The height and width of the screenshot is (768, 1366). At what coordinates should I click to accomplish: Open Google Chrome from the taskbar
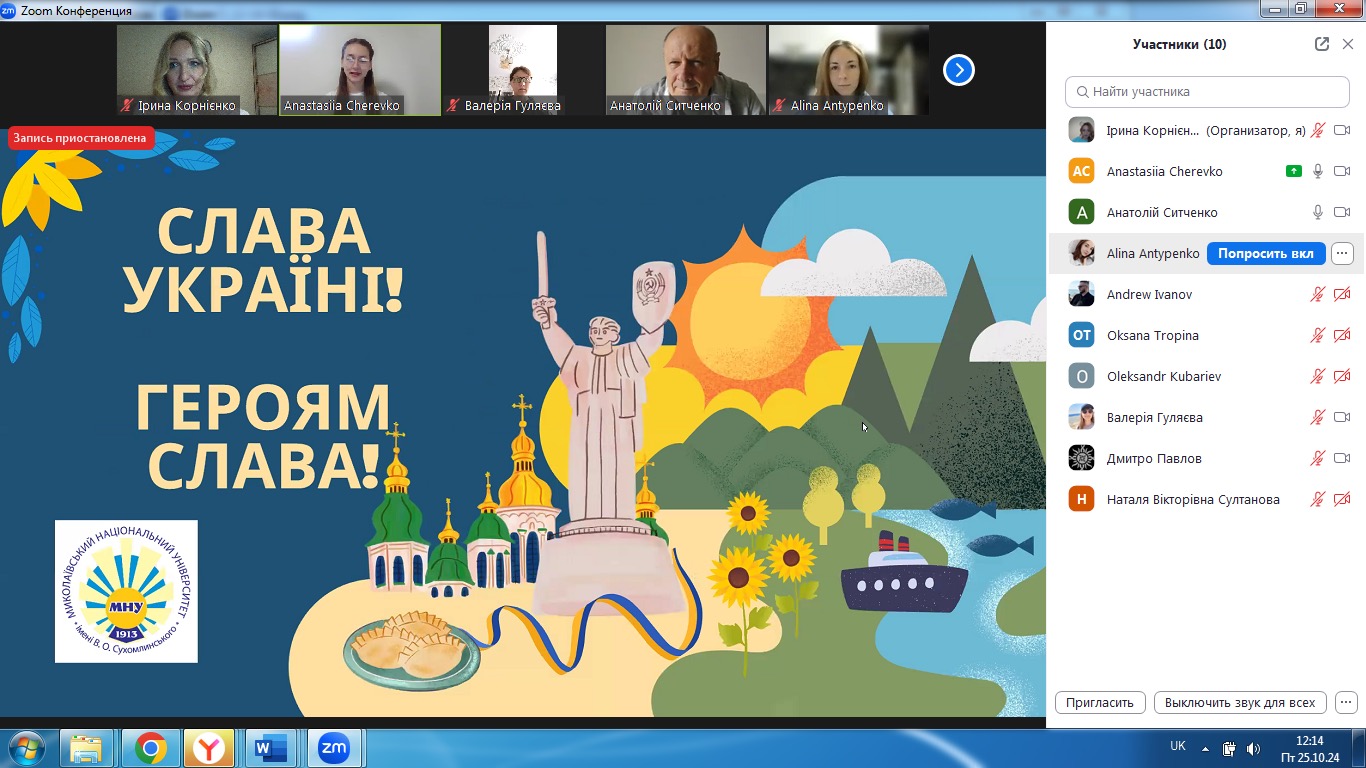pos(151,748)
